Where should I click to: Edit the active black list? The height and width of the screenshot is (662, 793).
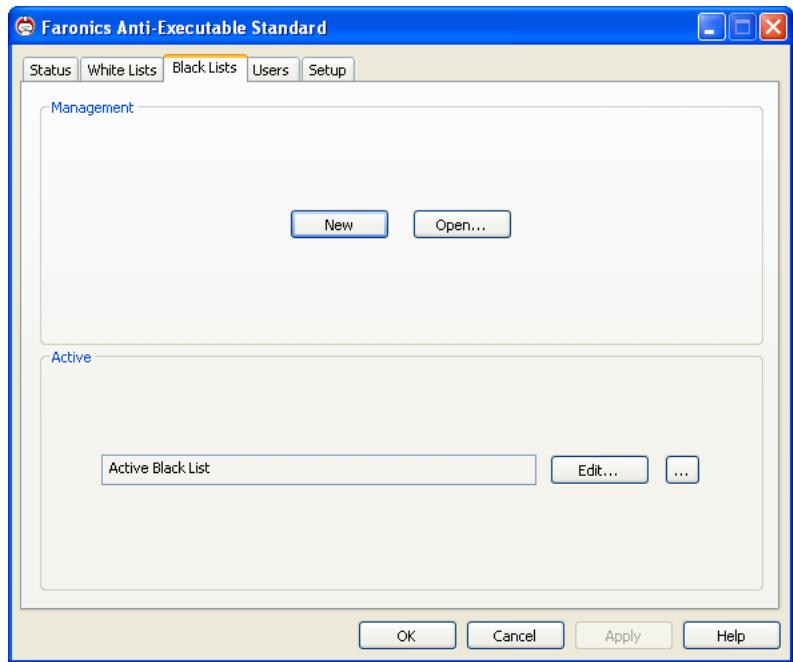coord(599,470)
